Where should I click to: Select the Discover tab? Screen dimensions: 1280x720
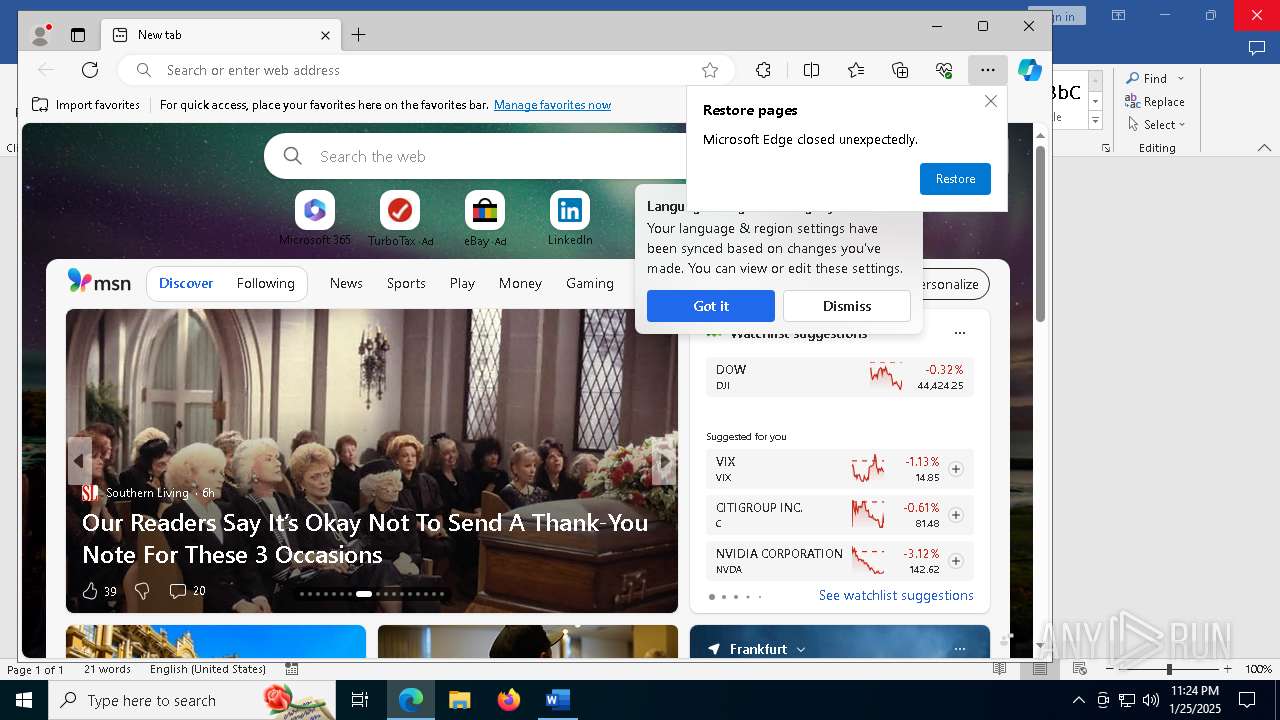point(186,283)
